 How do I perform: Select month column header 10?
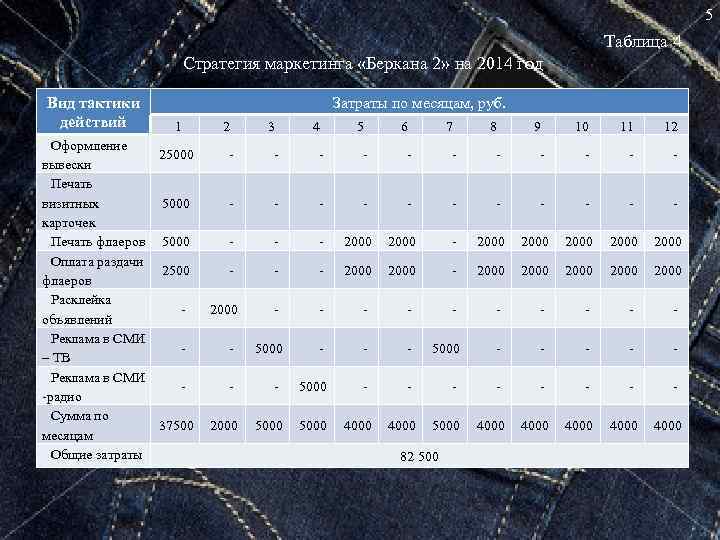click(x=582, y=126)
